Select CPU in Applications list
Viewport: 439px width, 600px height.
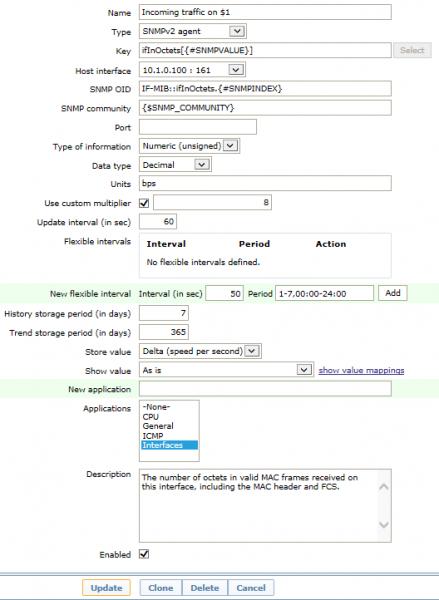pos(169,417)
